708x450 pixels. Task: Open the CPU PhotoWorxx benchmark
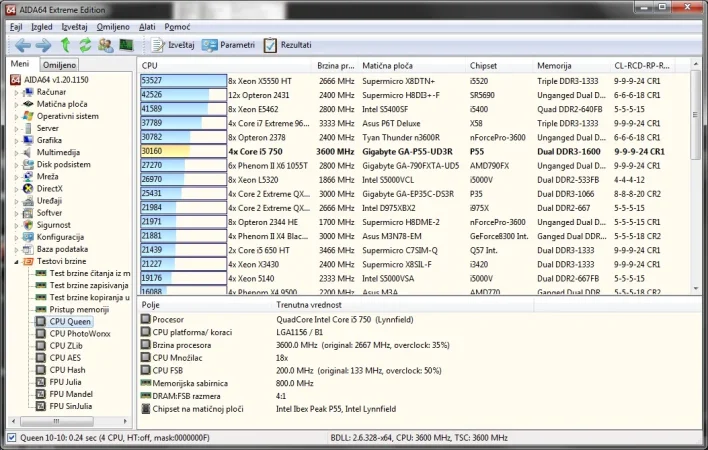[x=80, y=334]
